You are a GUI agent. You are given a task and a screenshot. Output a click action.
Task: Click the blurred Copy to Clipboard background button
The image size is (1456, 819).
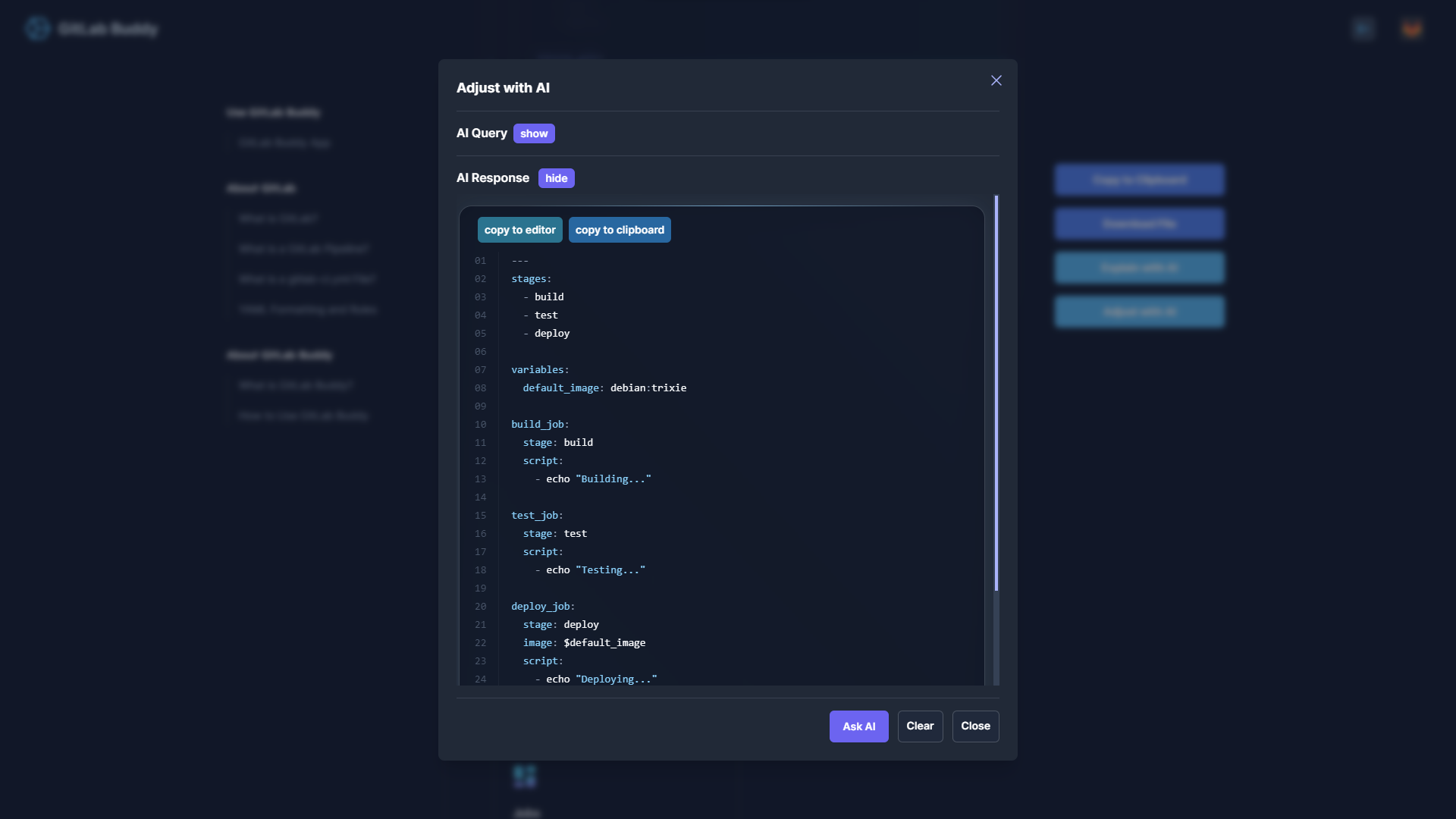point(1139,180)
